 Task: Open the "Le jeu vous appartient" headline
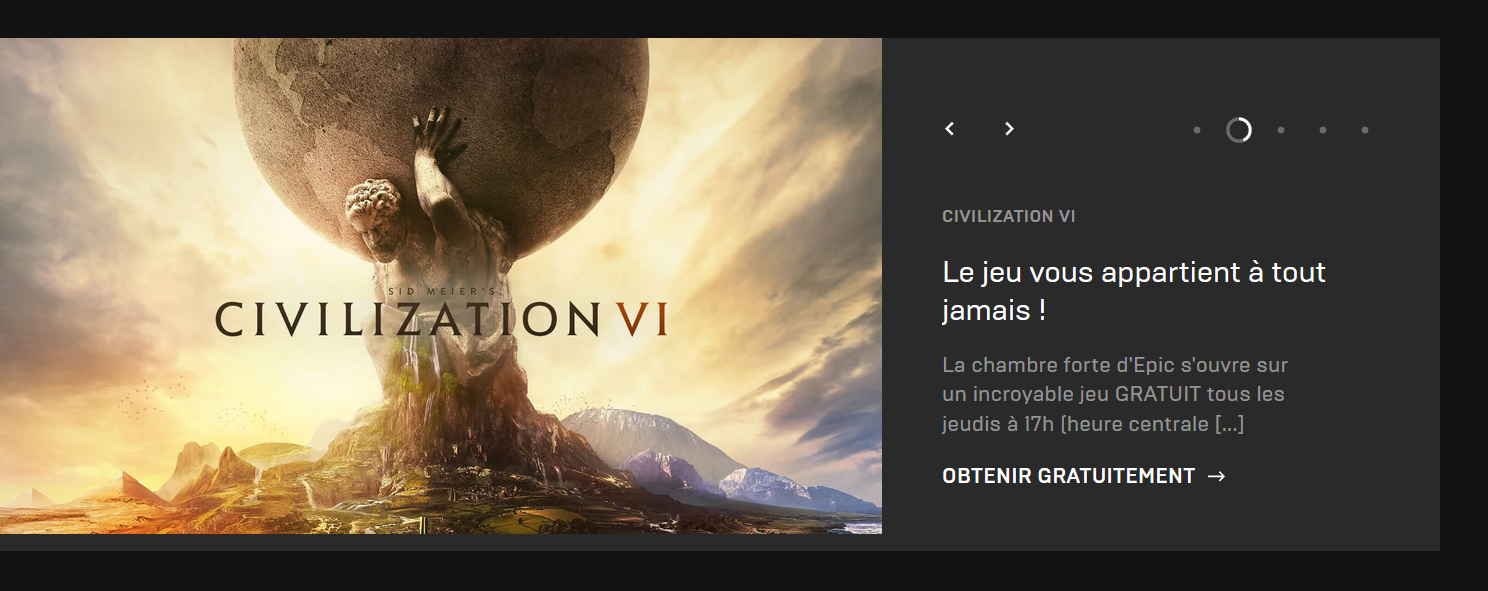[x=1134, y=291]
